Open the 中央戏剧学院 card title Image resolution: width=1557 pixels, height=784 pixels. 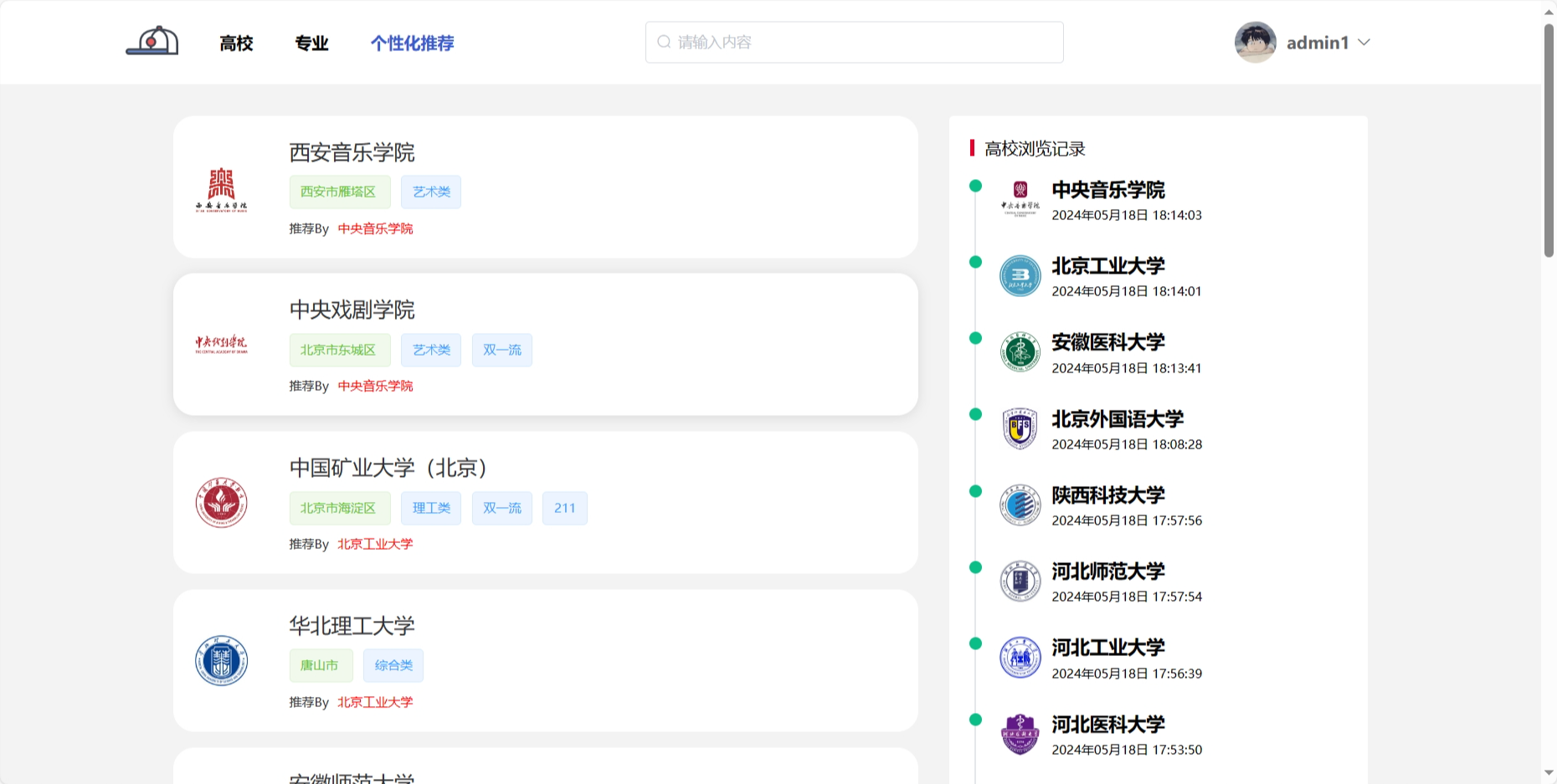pos(352,310)
